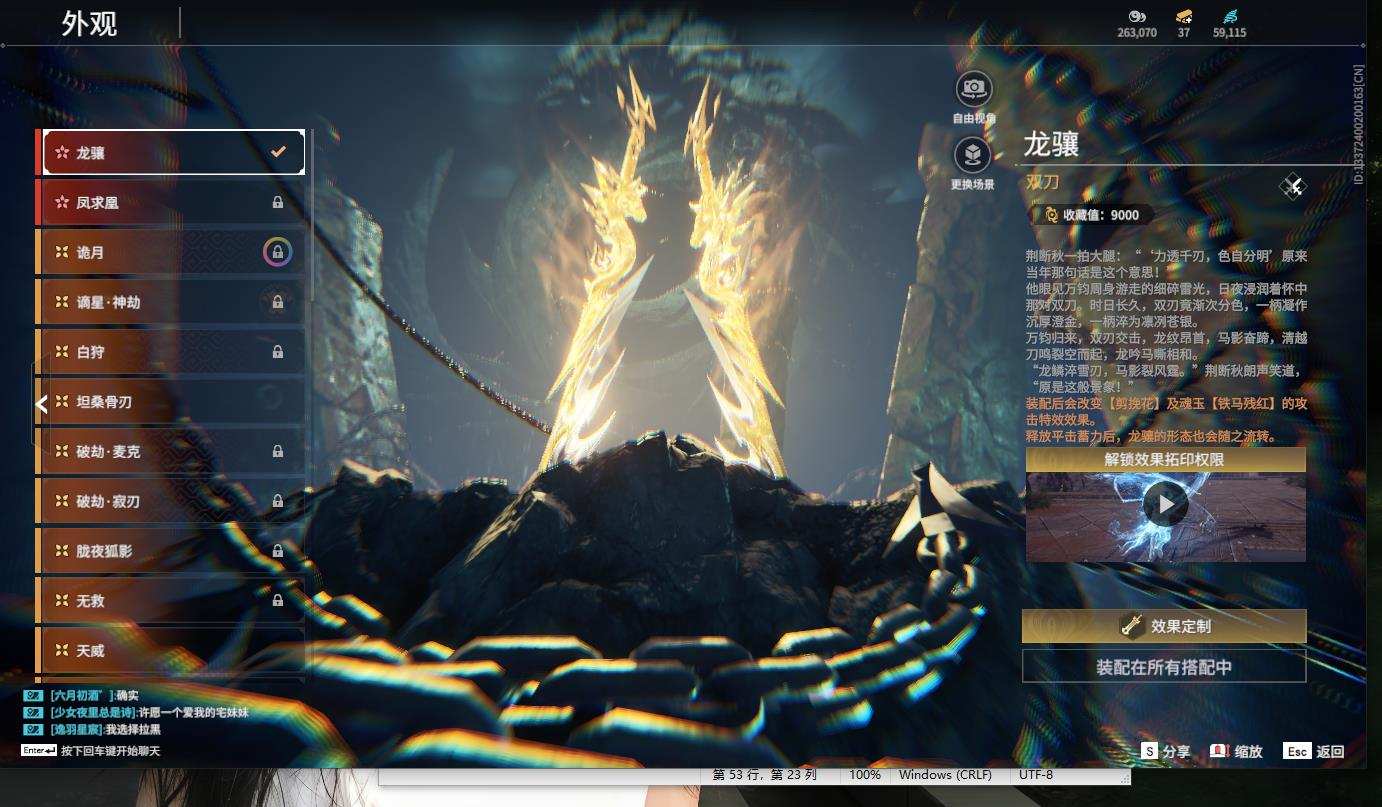Viewport: 1382px width, 807px height.
Task: Open the 自由视角 free camera icon
Action: pos(973,89)
